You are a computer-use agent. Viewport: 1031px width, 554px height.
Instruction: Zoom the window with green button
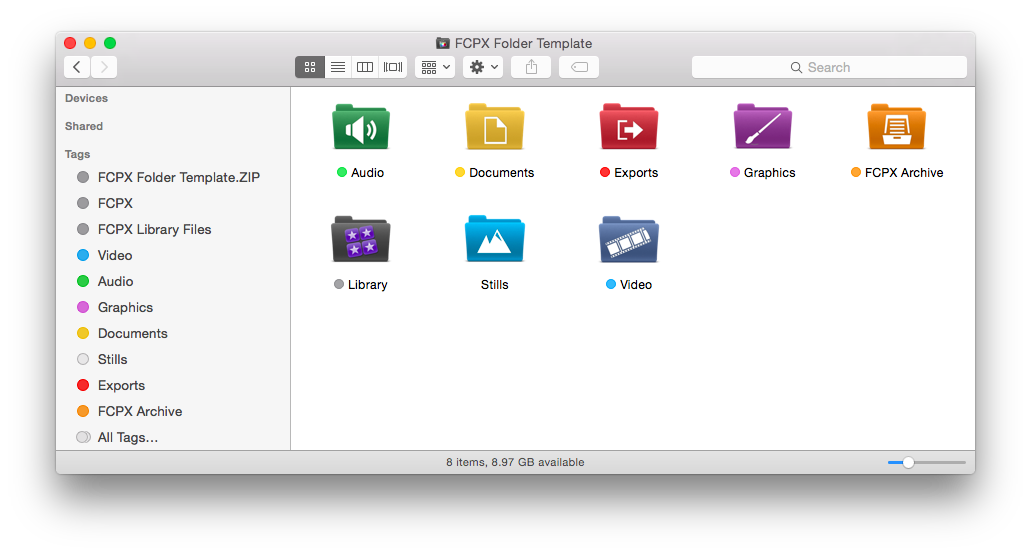pyautogui.click(x=110, y=43)
